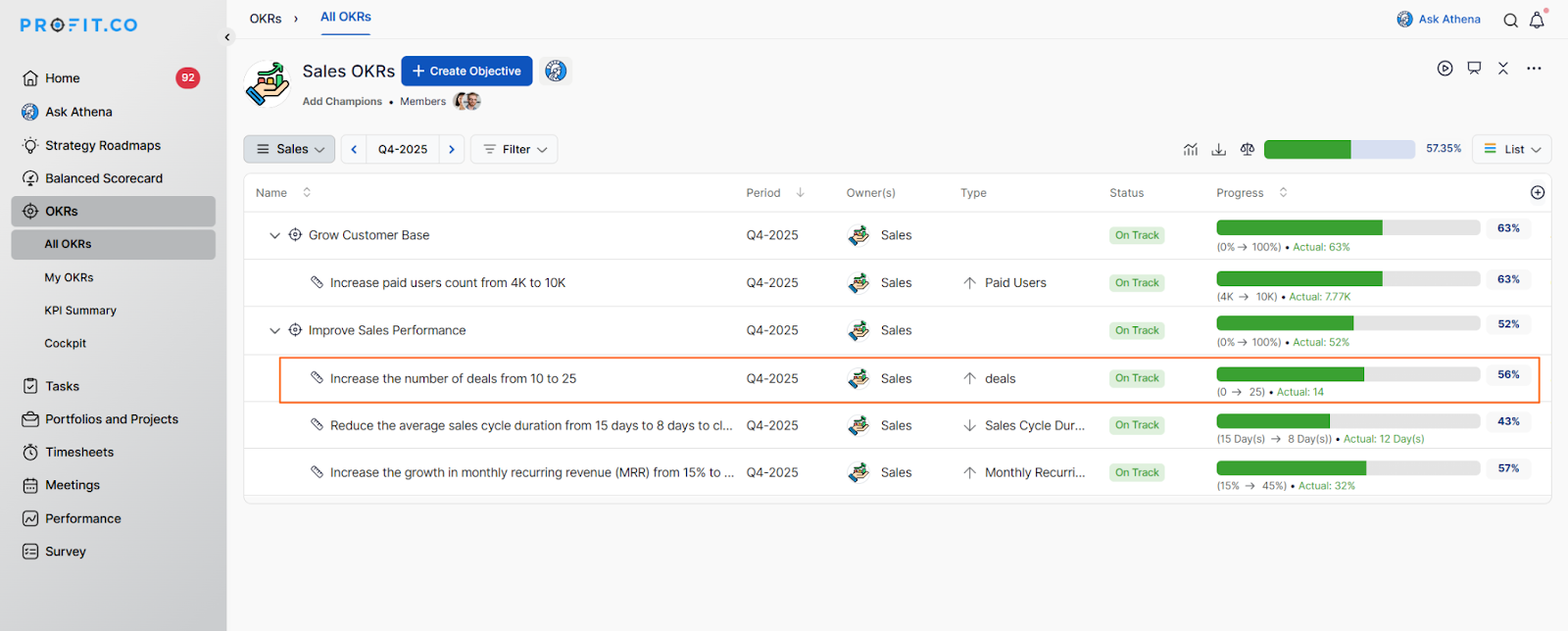Viewport: 1568px width, 631px height.
Task: Click On Track status of paid users row
Action: click(1137, 283)
